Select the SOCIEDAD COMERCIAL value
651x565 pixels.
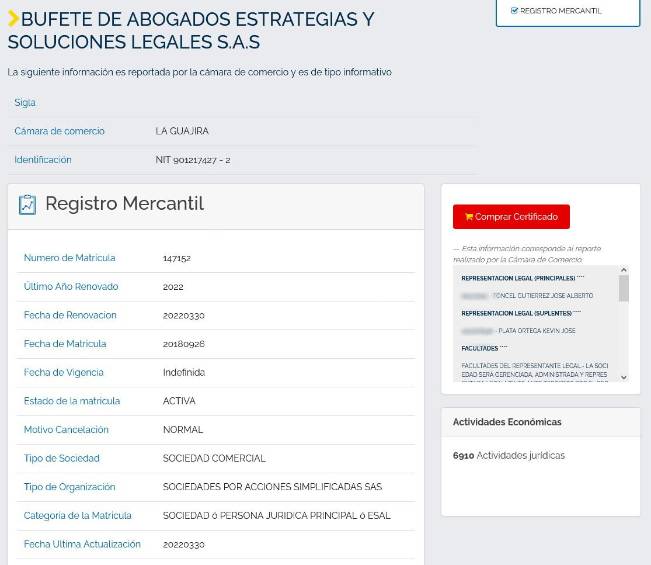[214, 458]
